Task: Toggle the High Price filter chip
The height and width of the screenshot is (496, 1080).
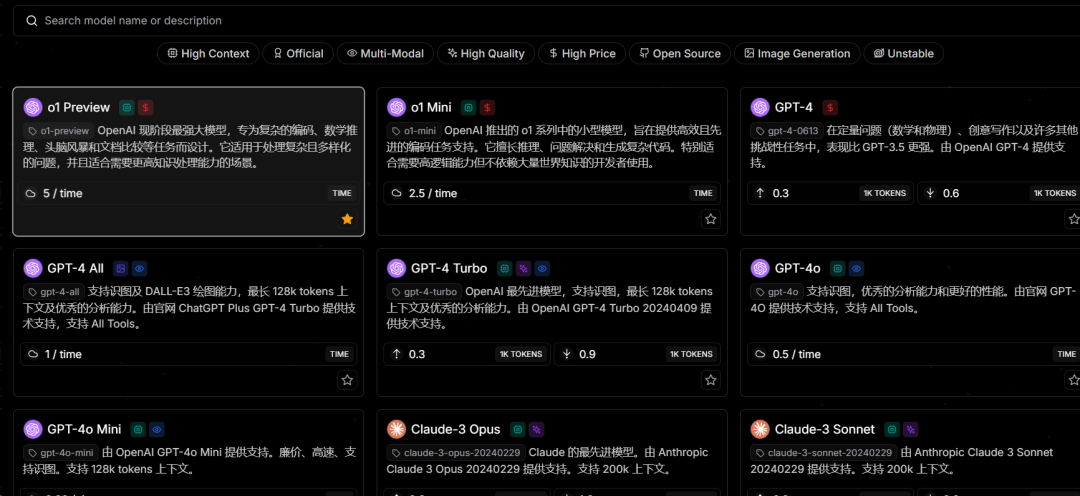Action: [x=581, y=54]
